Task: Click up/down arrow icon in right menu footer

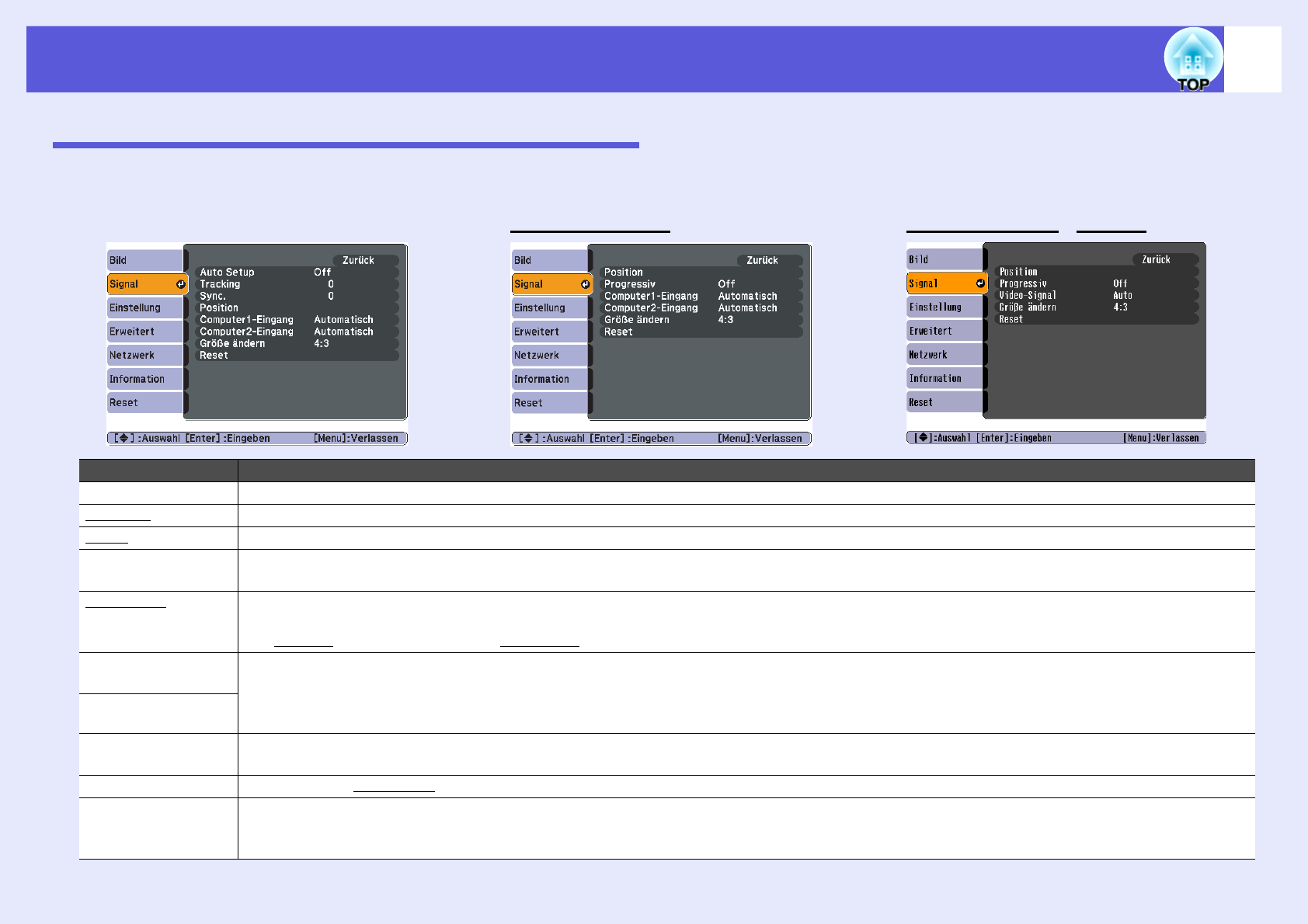Action: 923,438
